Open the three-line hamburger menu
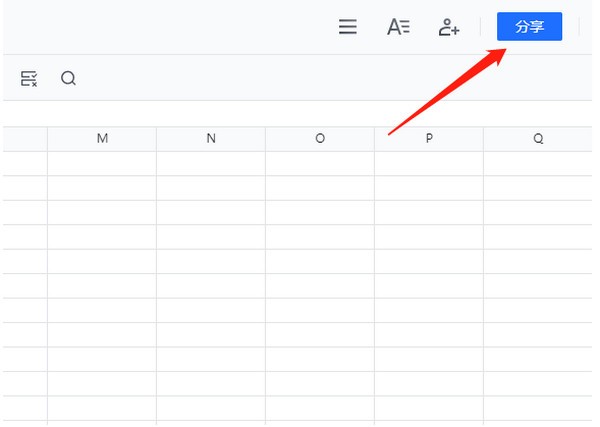 click(x=348, y=27)
